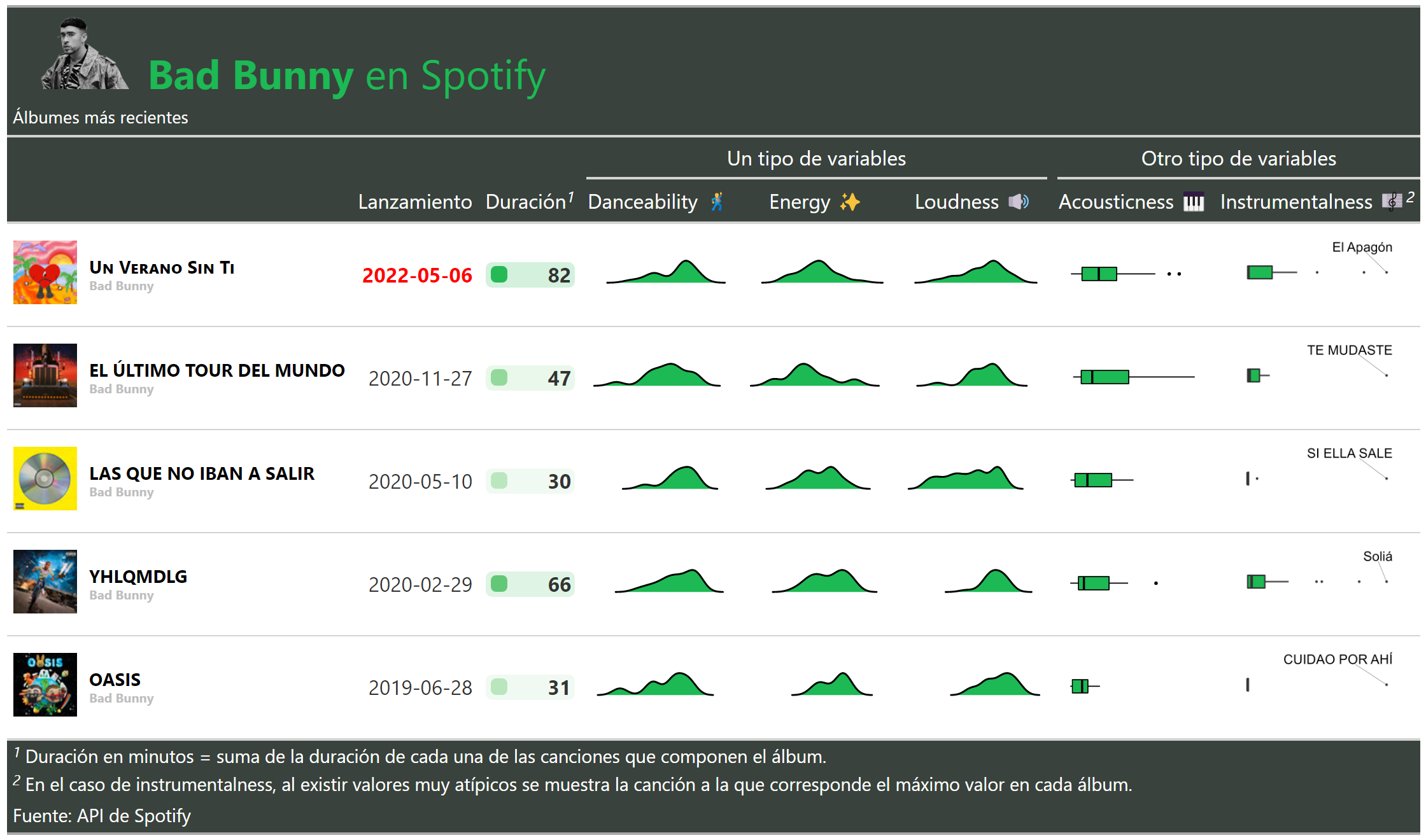Click the 'Otro tipo de variables' spanner
This screenshot has height=840, width=1426.
point(1239,158)
